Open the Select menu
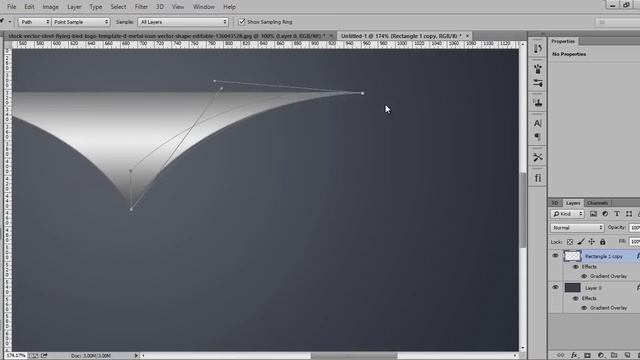The height and width of the screenshot is (360, 640). pyautogui.click(x=118, y=7)
